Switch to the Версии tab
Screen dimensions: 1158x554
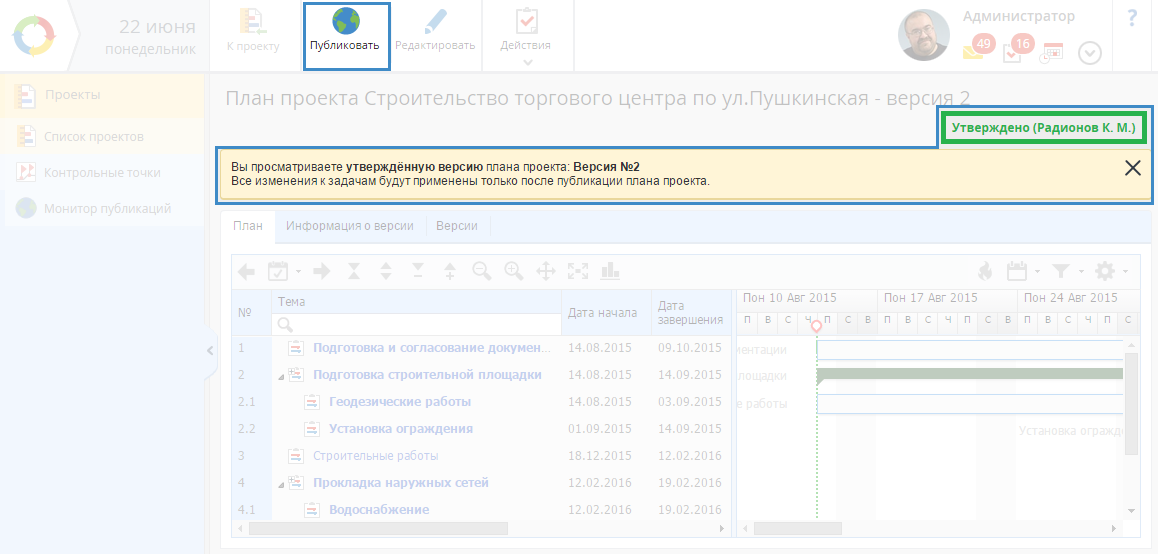(457, 226)
